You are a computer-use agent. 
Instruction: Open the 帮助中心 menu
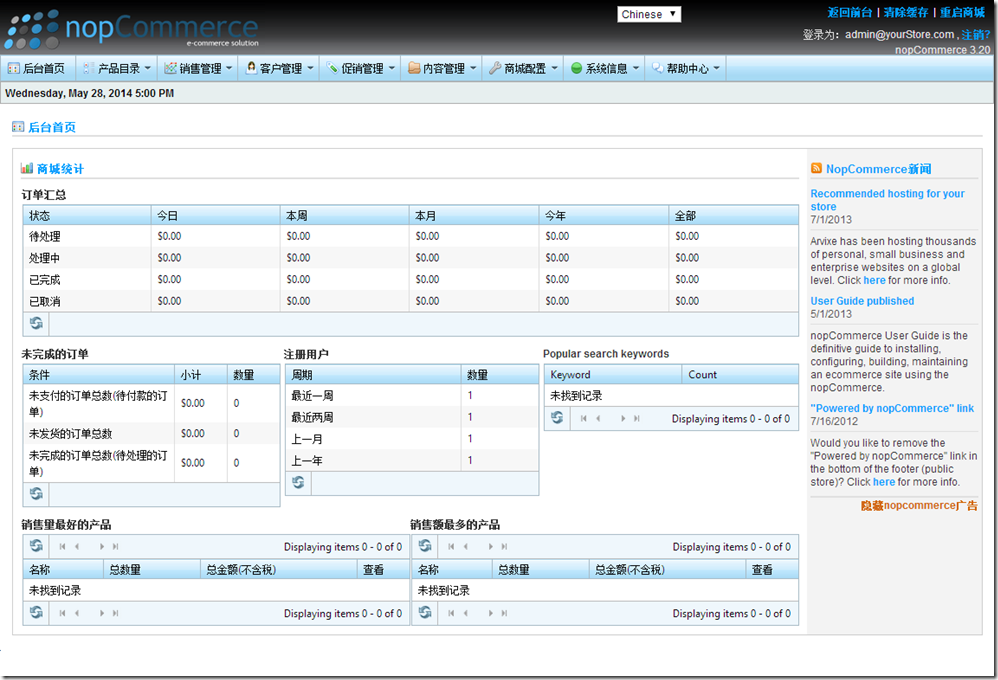686,69
